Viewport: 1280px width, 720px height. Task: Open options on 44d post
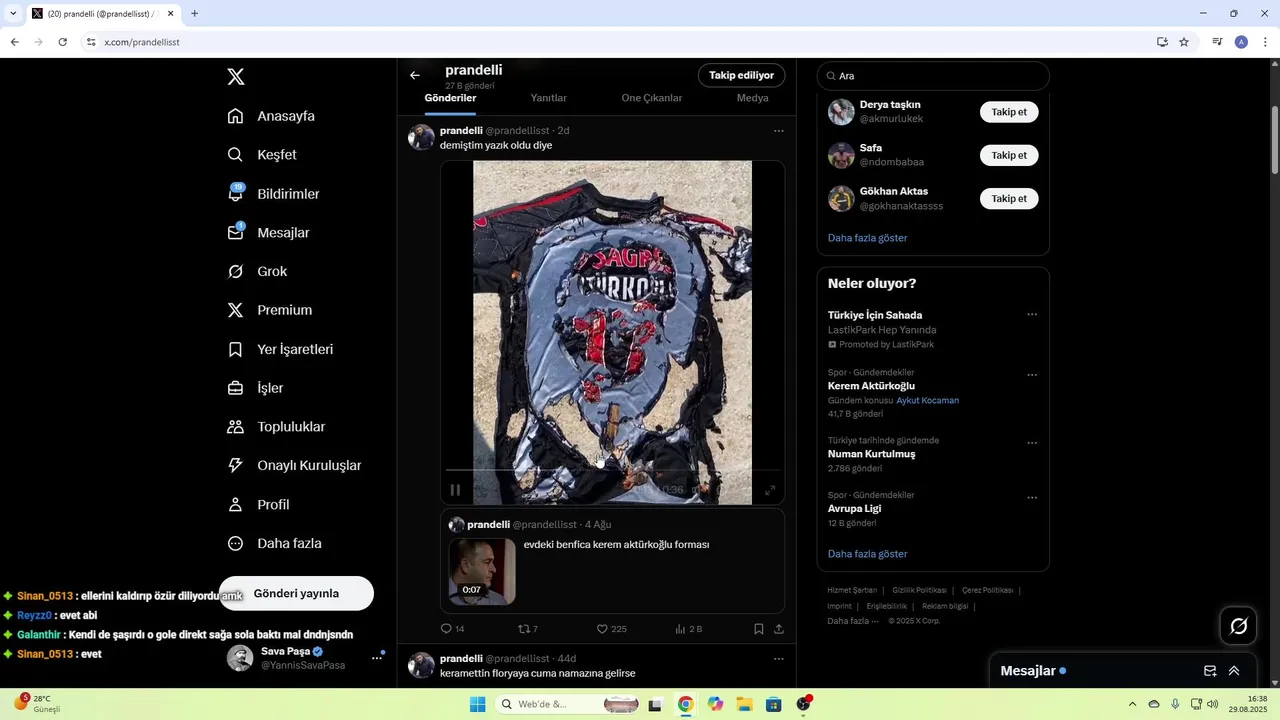point(779,659)
